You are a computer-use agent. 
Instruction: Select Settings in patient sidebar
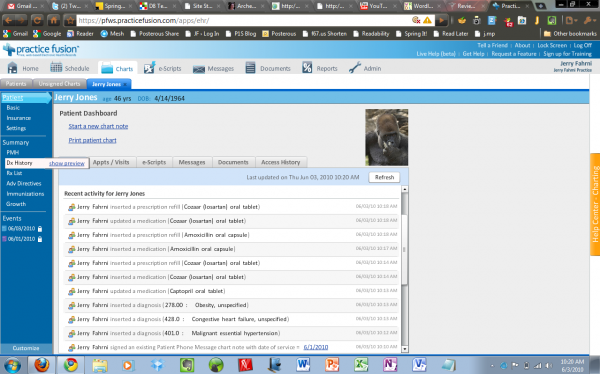(16, 128)
